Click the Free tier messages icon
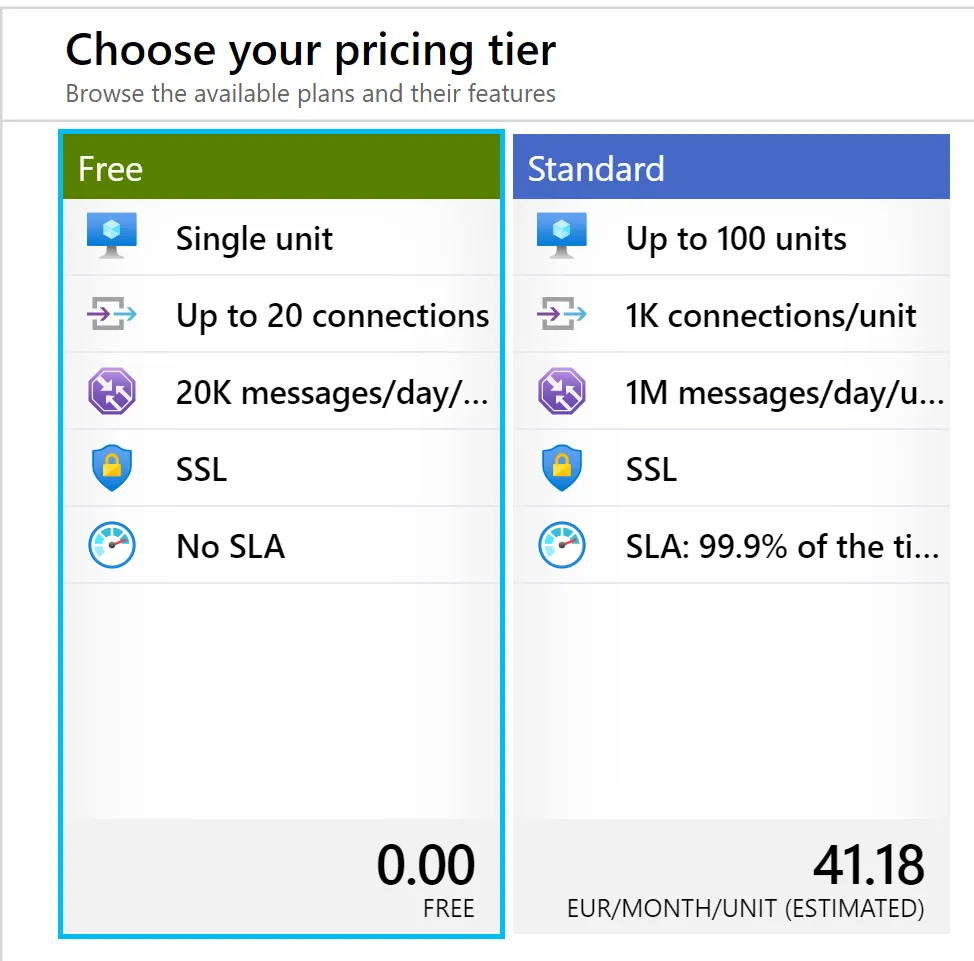The width and height of the screenshot is (974, 961). [112, 392]
